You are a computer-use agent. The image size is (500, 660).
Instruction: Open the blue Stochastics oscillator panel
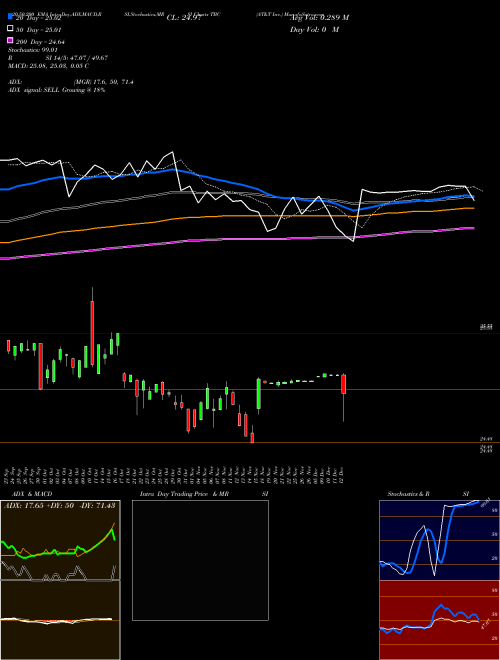439,540
